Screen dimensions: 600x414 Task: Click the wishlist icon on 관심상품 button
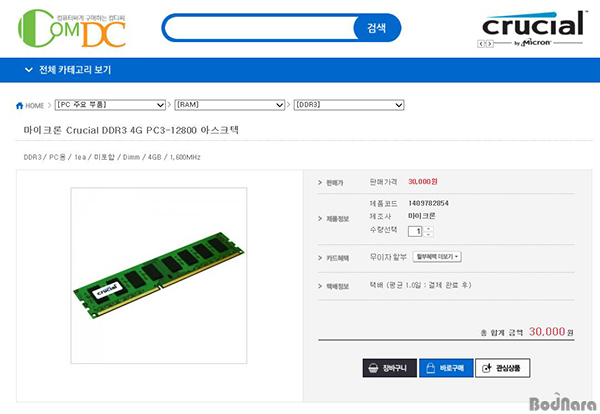487,368
